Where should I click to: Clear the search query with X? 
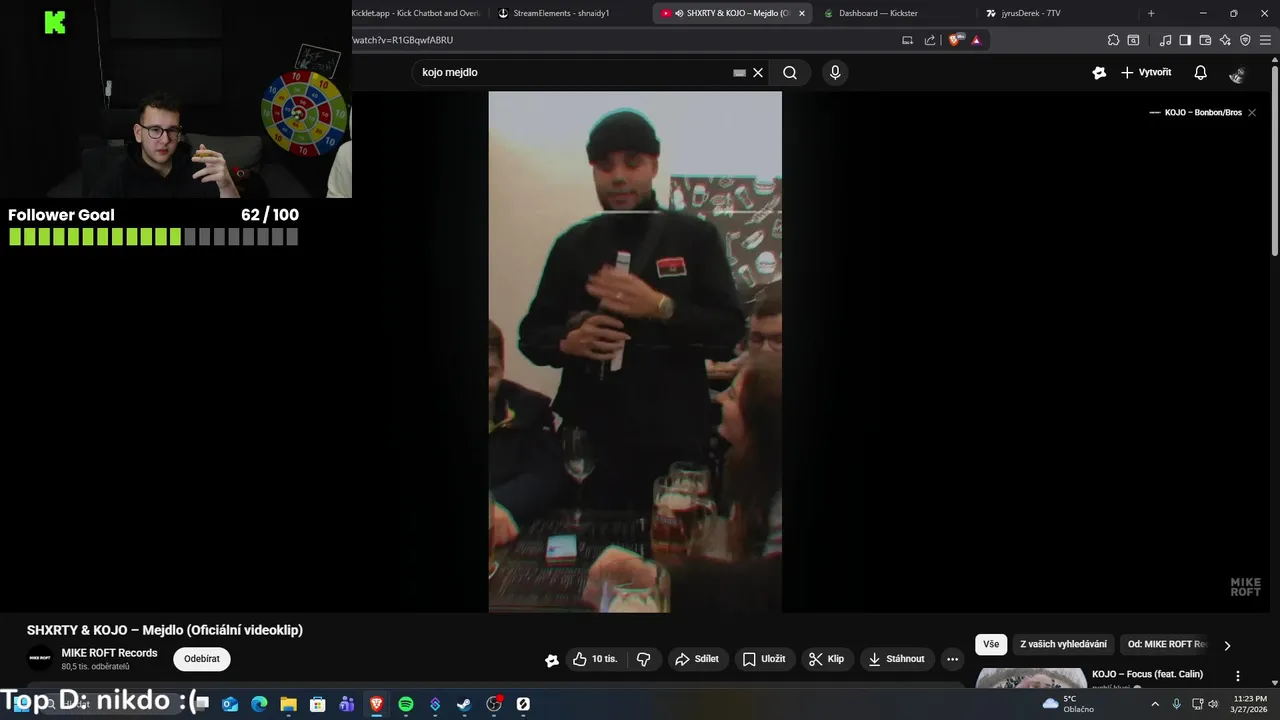758,72
